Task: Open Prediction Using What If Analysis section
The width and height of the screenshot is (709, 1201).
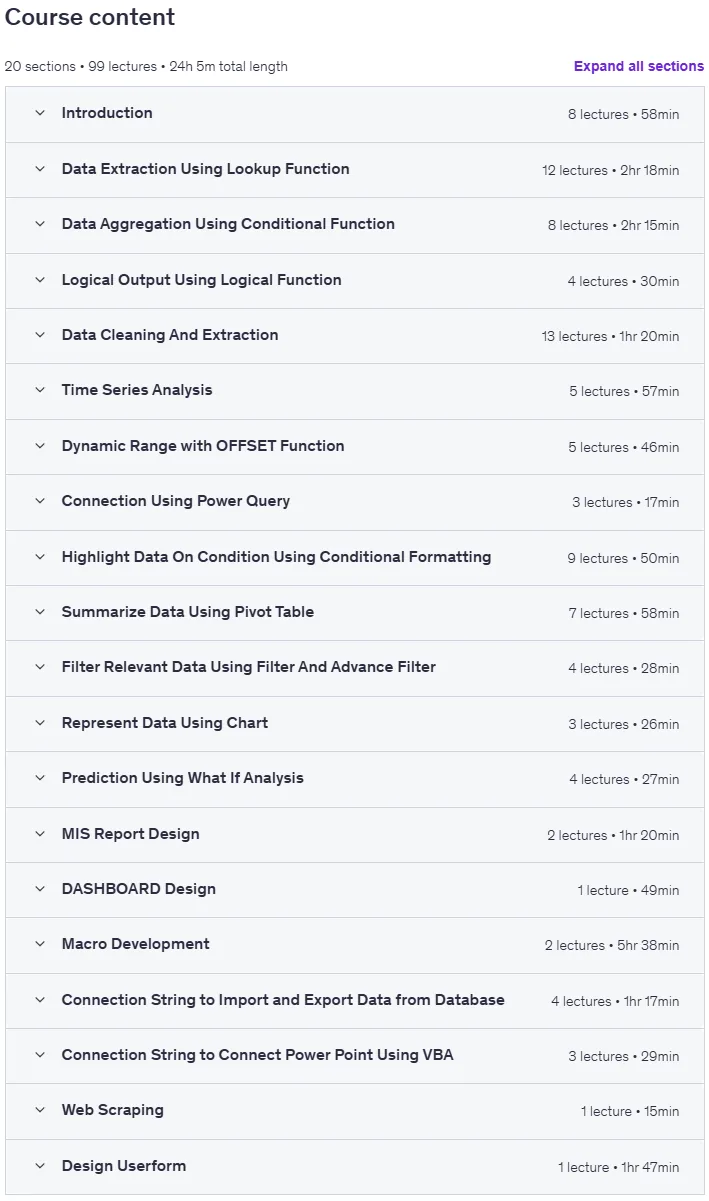Action: click(355, 778)
